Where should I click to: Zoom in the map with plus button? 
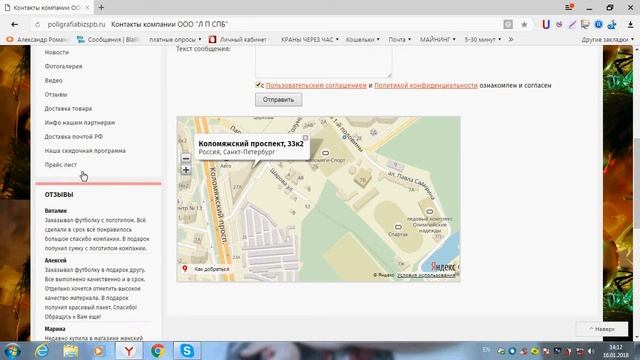click(x=186, y=170)
